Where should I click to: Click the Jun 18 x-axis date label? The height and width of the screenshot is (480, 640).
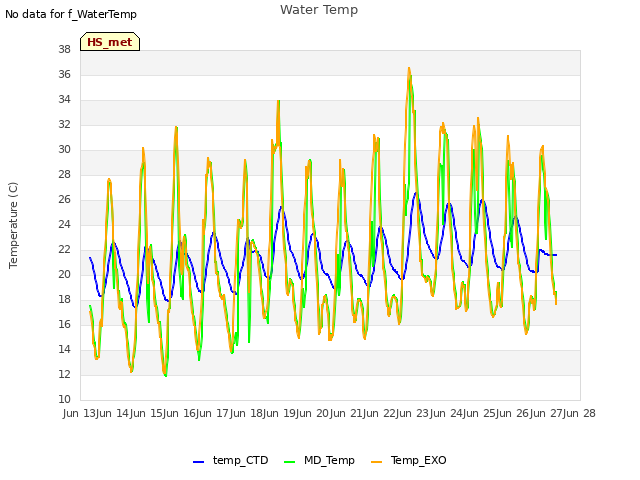[x=247, y=413]
